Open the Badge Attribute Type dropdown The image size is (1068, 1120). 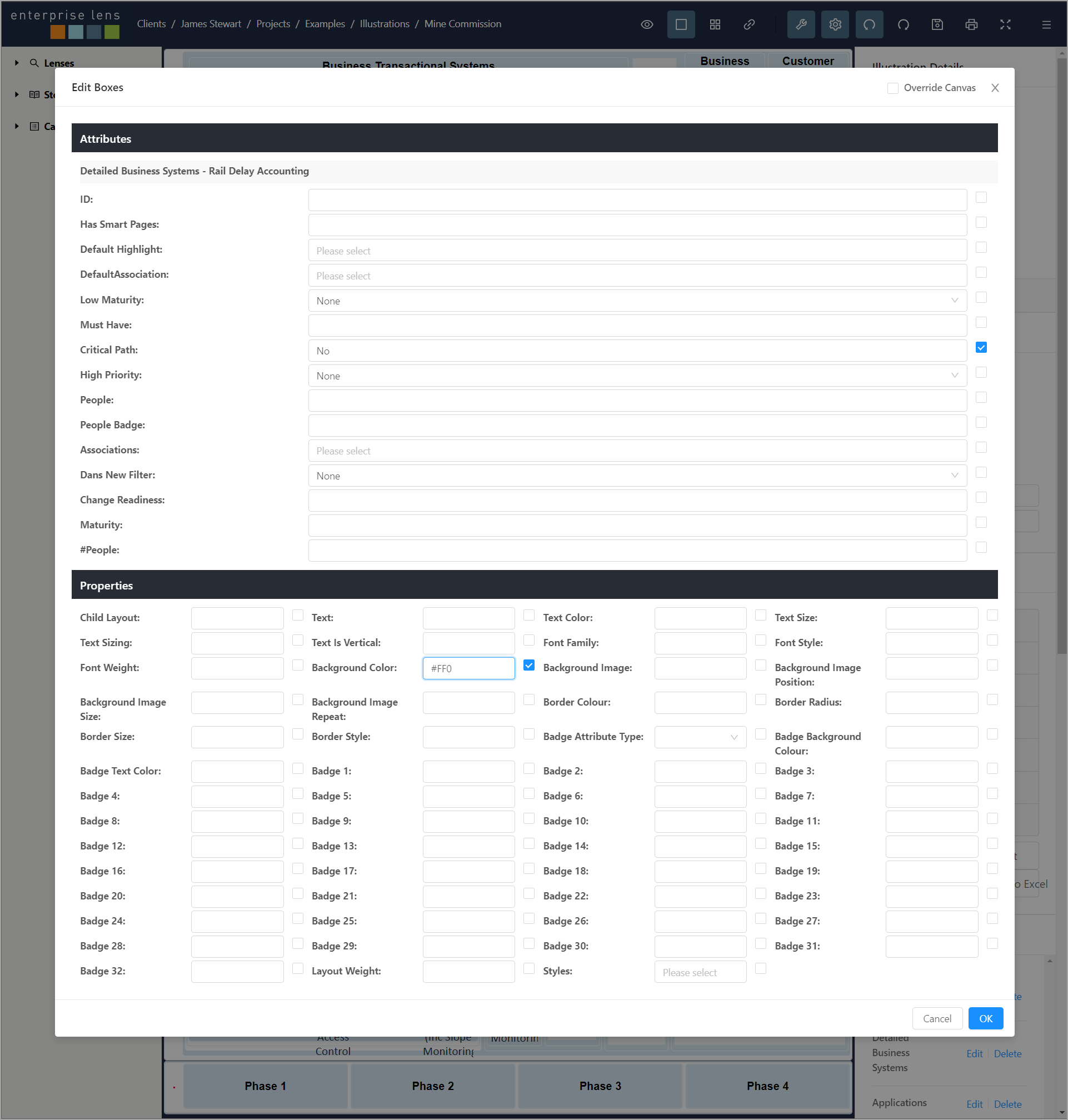pos(700,737)
